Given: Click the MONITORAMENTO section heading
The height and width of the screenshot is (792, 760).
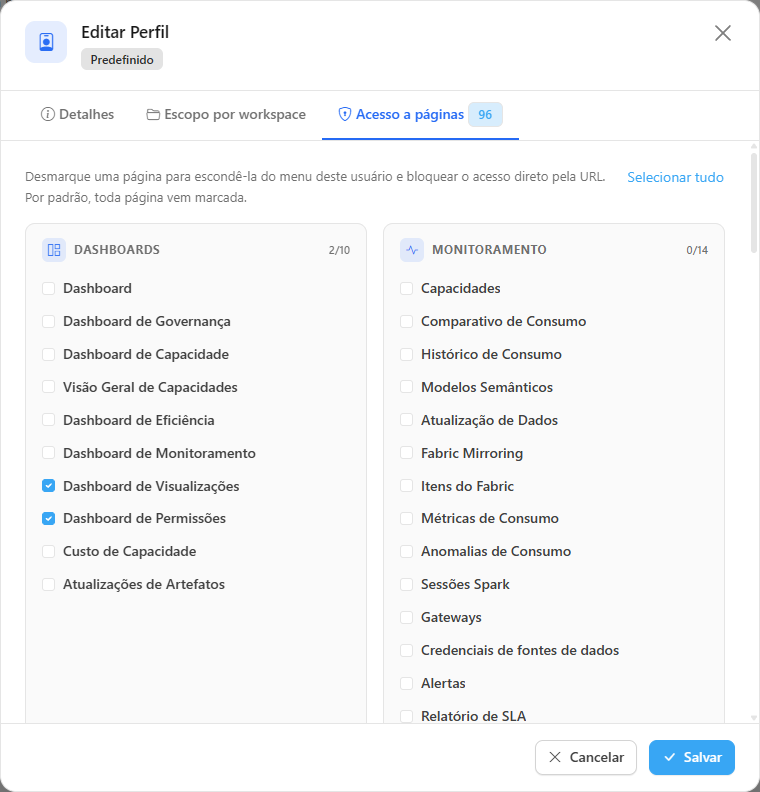Looking at the screenshot, I should (489, 250).
